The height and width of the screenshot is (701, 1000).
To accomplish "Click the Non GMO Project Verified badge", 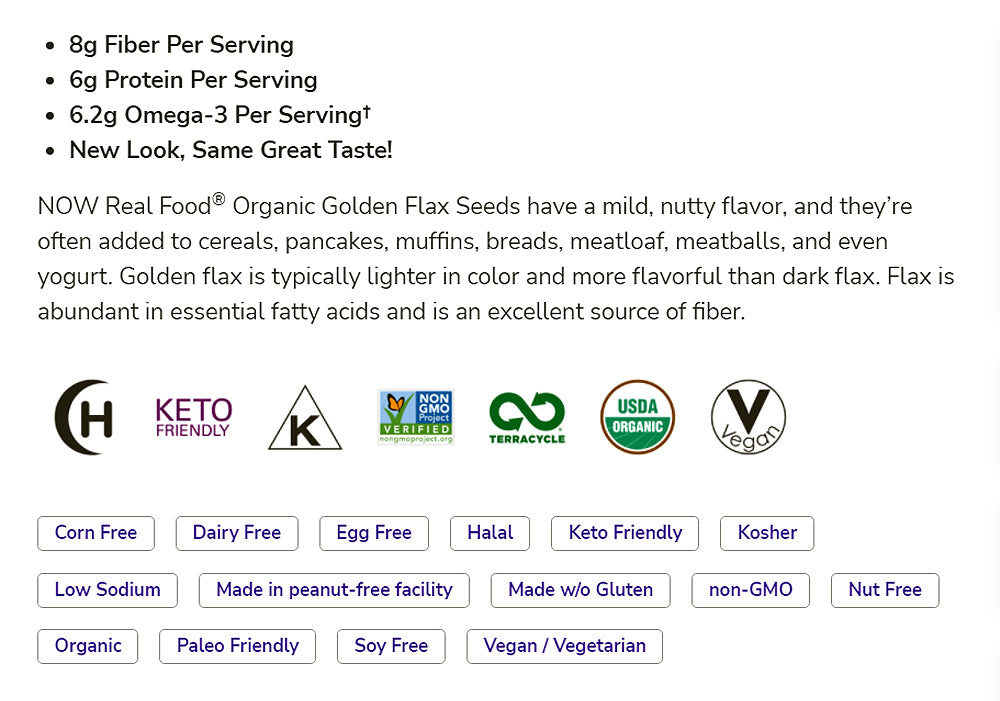I will coord(416,417).
